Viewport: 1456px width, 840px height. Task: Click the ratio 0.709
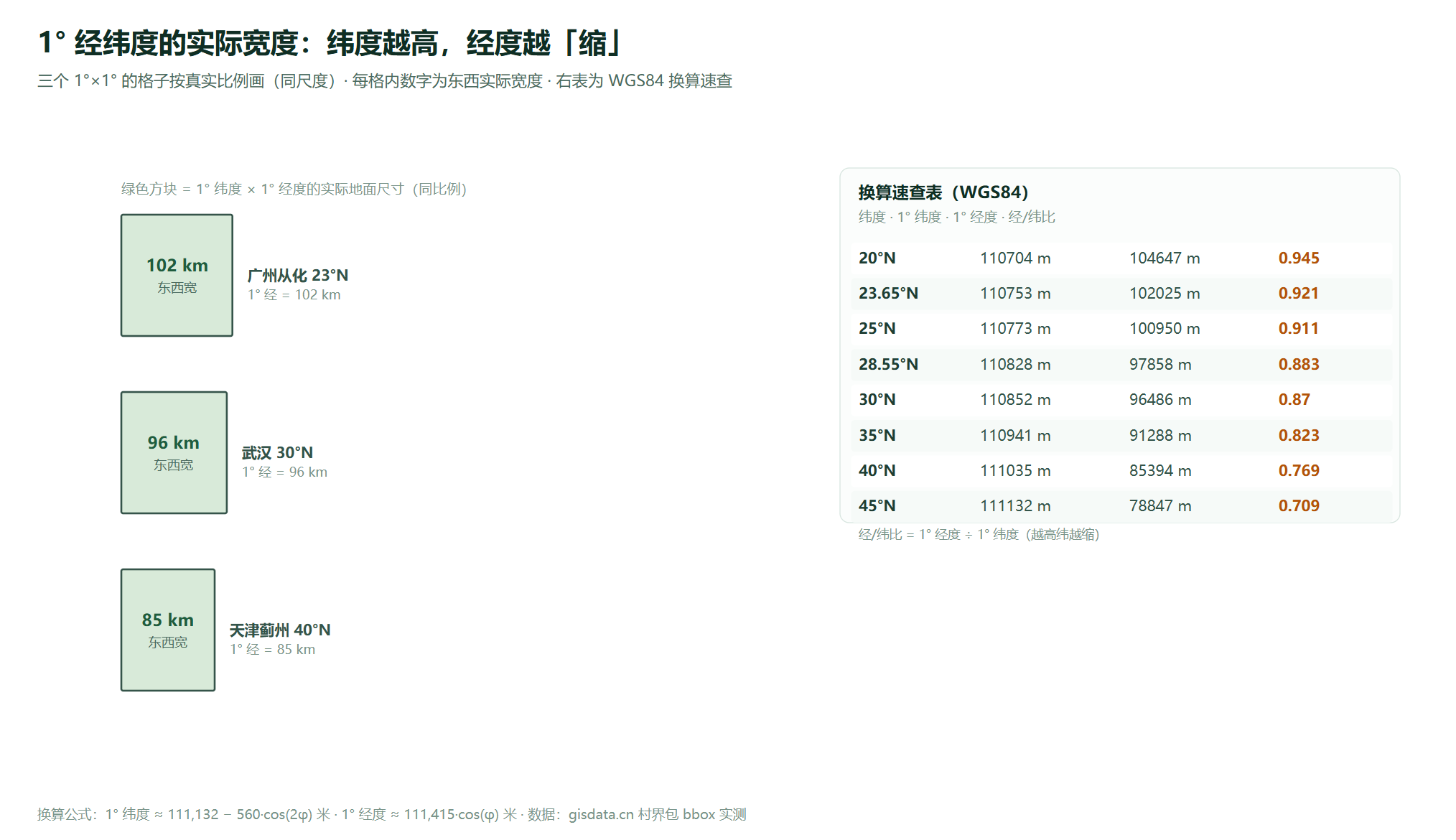[x=1299, y=506]
